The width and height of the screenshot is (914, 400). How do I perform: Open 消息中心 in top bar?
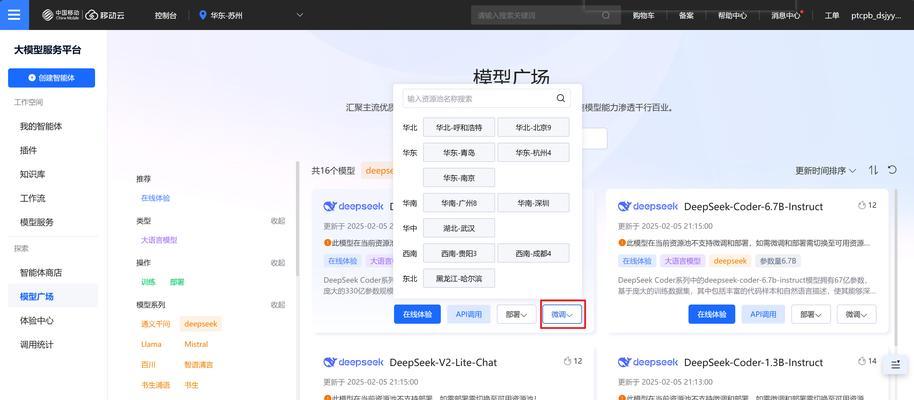(786, 16)
